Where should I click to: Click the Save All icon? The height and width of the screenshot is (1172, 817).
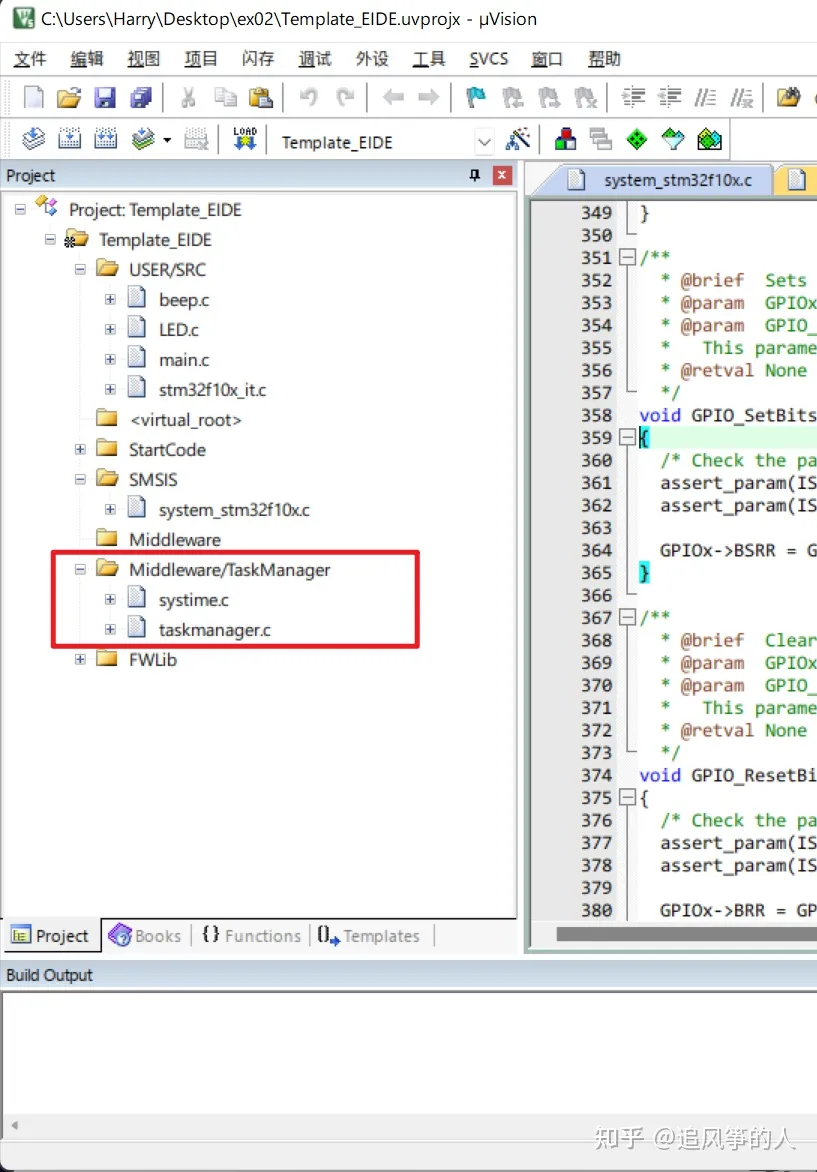[141, 97]
